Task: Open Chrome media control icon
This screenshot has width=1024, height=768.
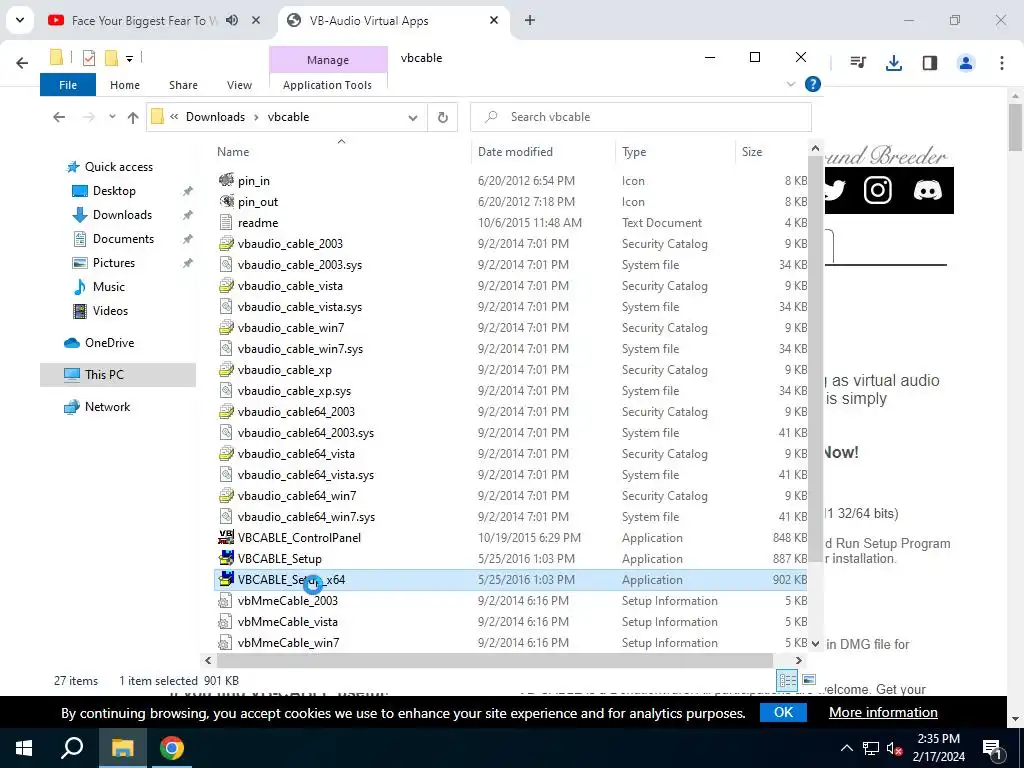Action: coord(858,63)
